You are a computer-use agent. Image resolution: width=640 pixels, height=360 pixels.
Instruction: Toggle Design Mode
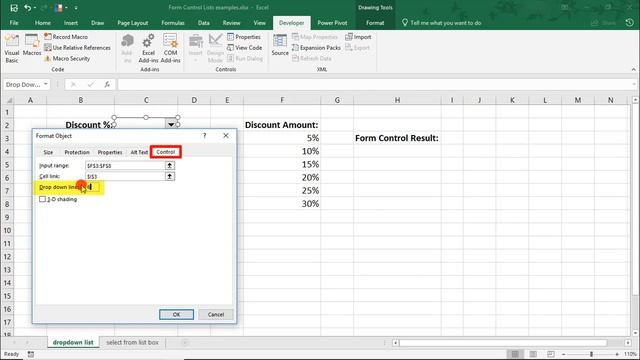pos(215,49)
